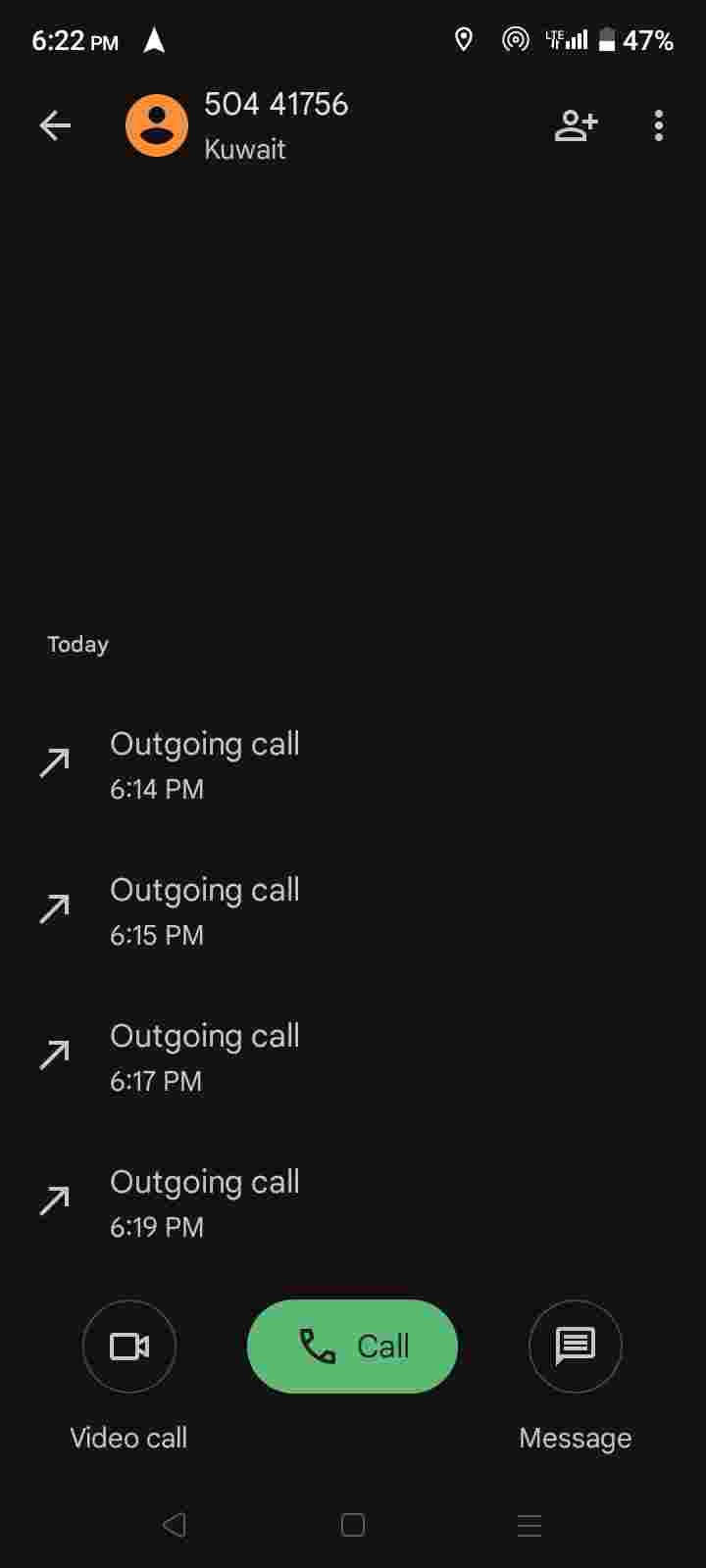Open the three-dot overflow menu
The width and height of the screenshot is (706, 1568).
659,125
